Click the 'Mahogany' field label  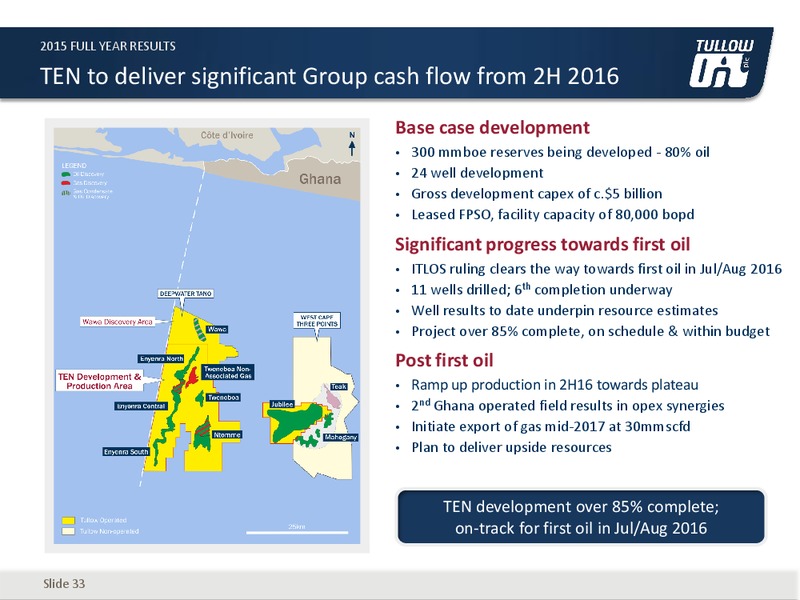point(340,438)
